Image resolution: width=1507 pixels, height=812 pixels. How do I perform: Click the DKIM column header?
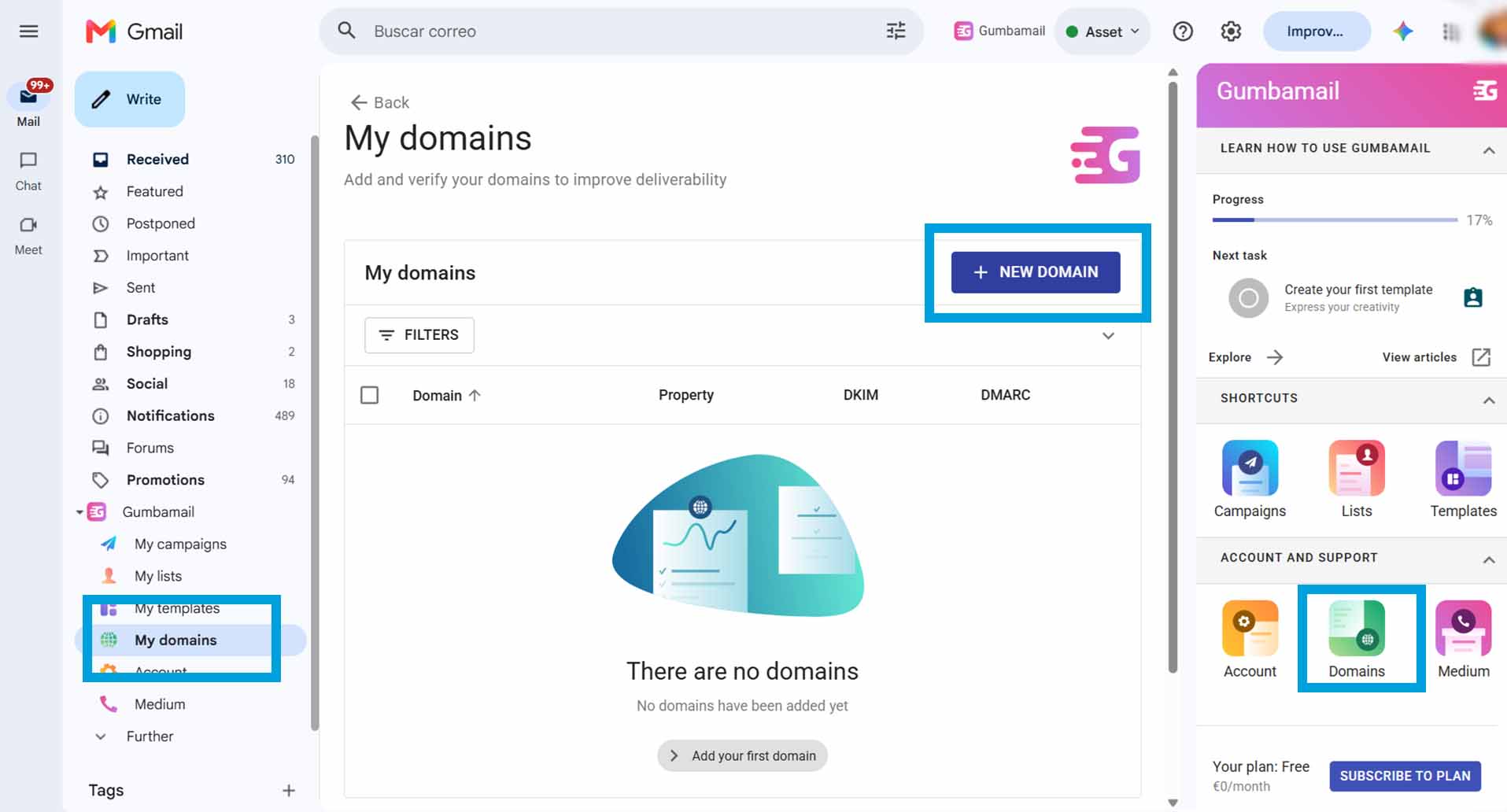click(x=861, y=395)
